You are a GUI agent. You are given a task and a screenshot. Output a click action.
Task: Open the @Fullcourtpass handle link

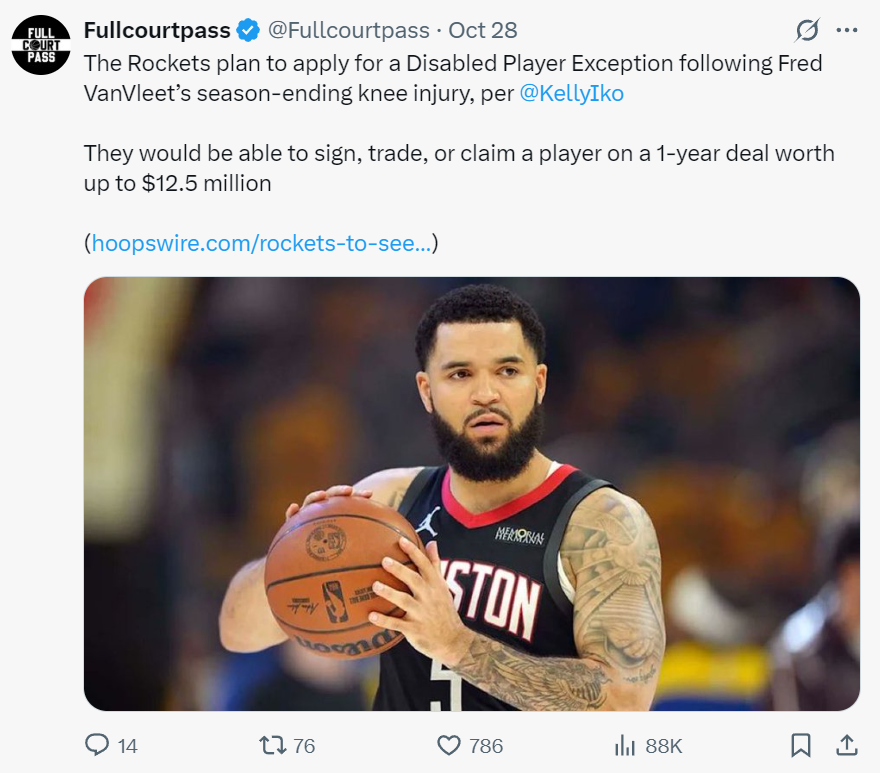coord(349,30)
